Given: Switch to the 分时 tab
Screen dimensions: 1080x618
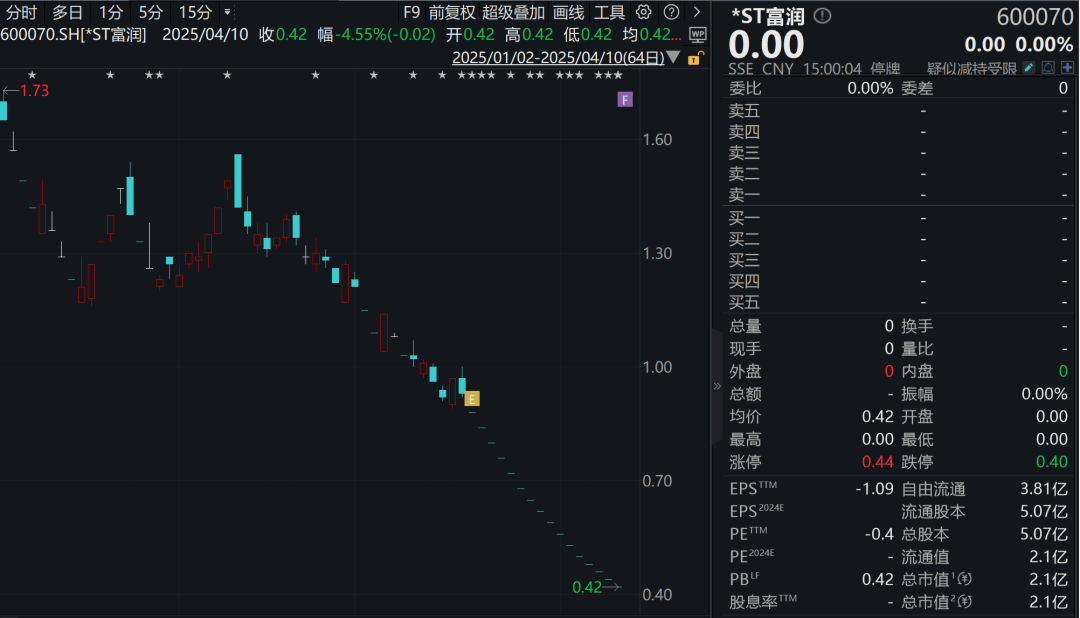Looking at the screenshot, I should click(x=21, y=12).
